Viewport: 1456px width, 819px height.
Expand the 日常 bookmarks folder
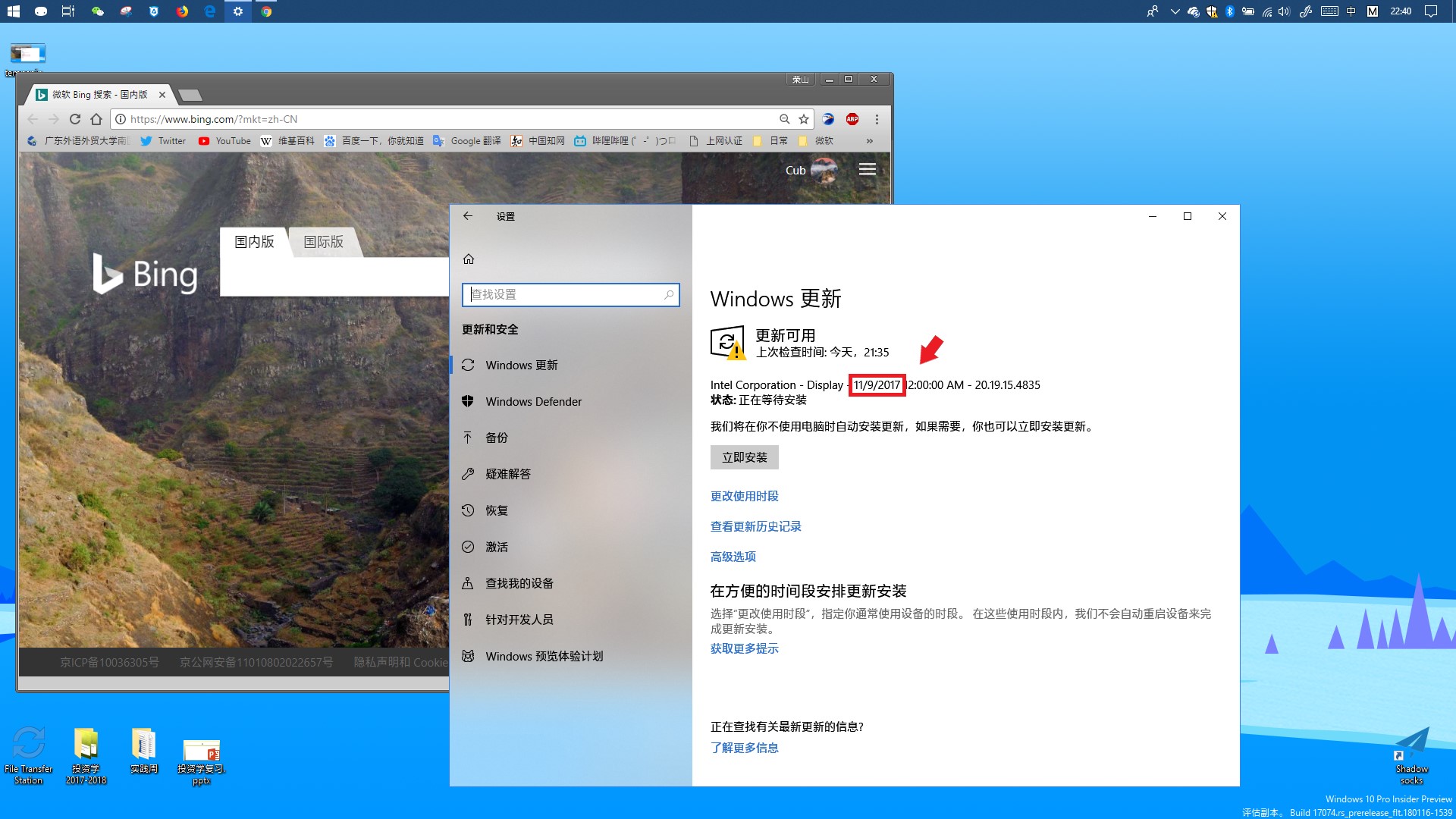click(x=770, y=141)
